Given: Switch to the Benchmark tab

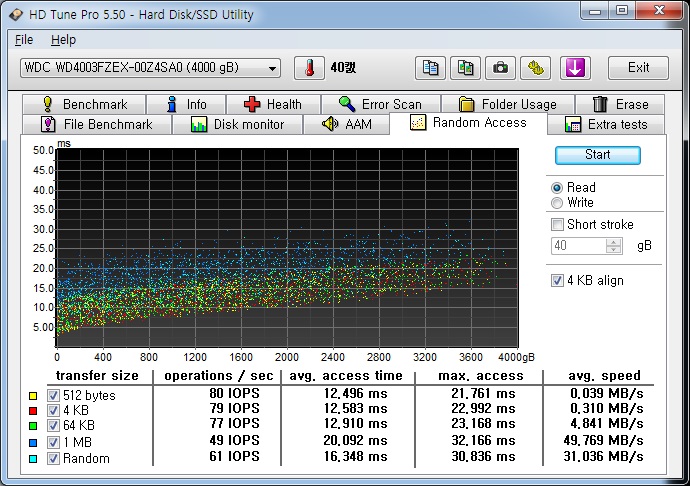Looking at the screenshot, I should 84,104.
